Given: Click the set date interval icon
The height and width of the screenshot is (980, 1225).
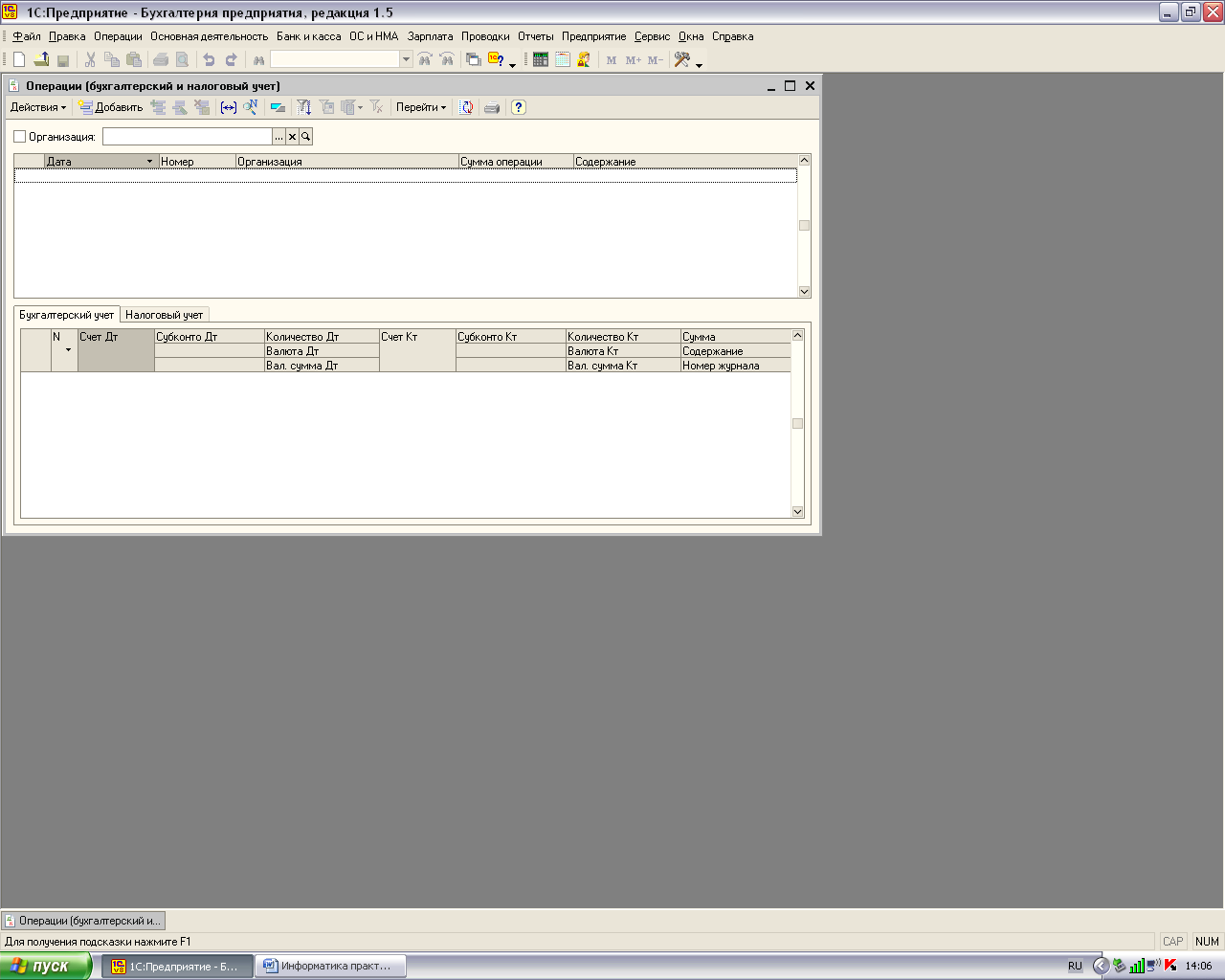Looking at the screenshot, I should point(229,107).
